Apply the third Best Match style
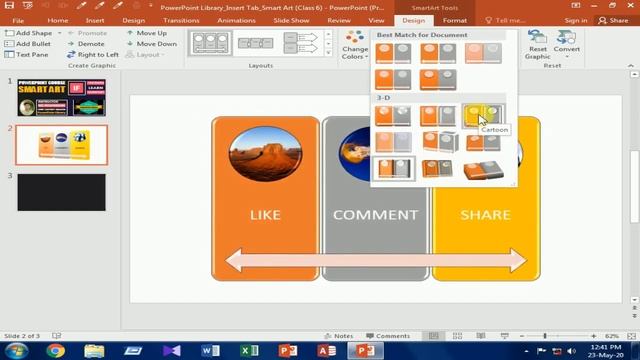This screenshot has width=640, height=360. pos(483,53)
